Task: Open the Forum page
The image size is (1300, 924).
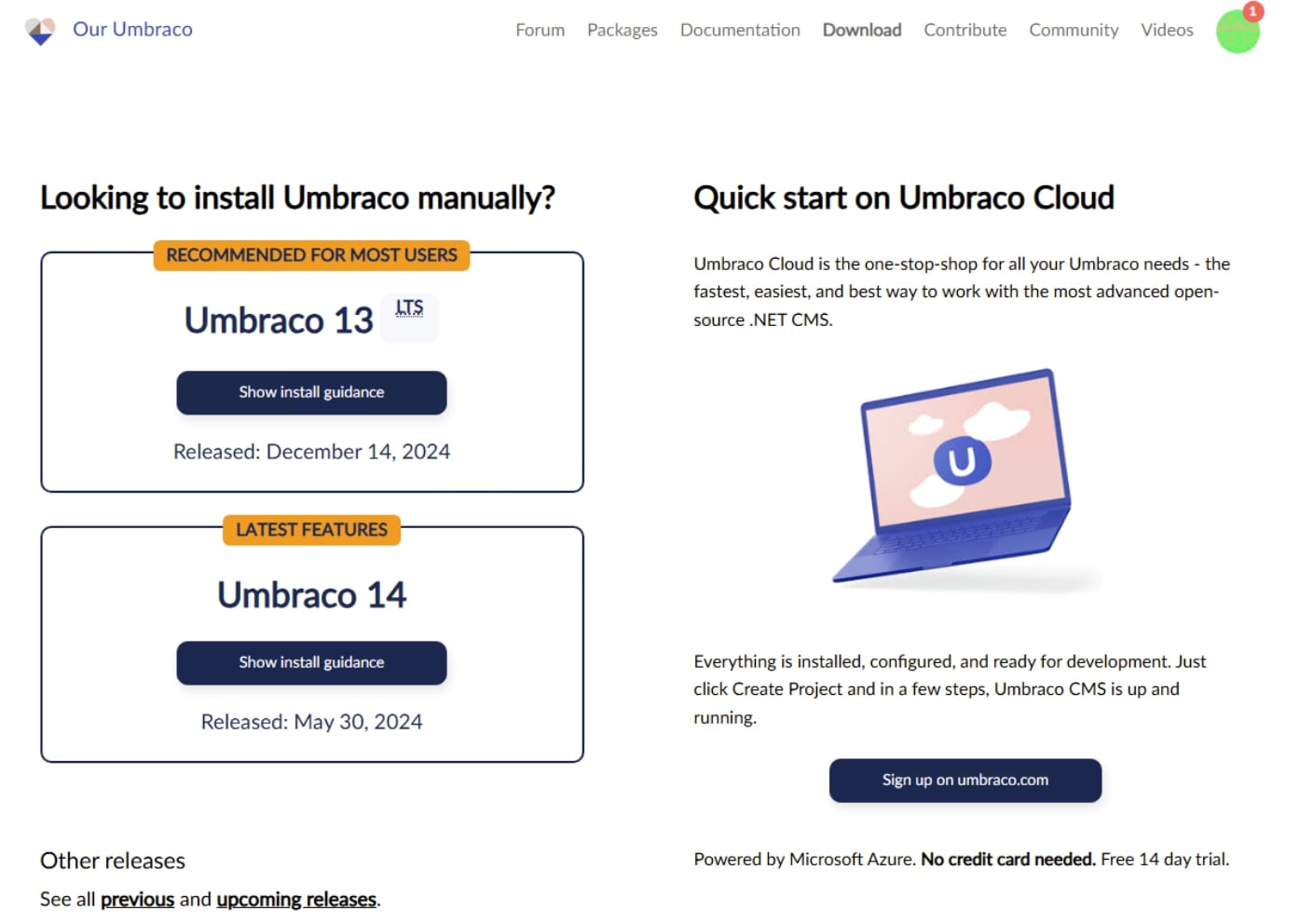Action: coord(539,30)
